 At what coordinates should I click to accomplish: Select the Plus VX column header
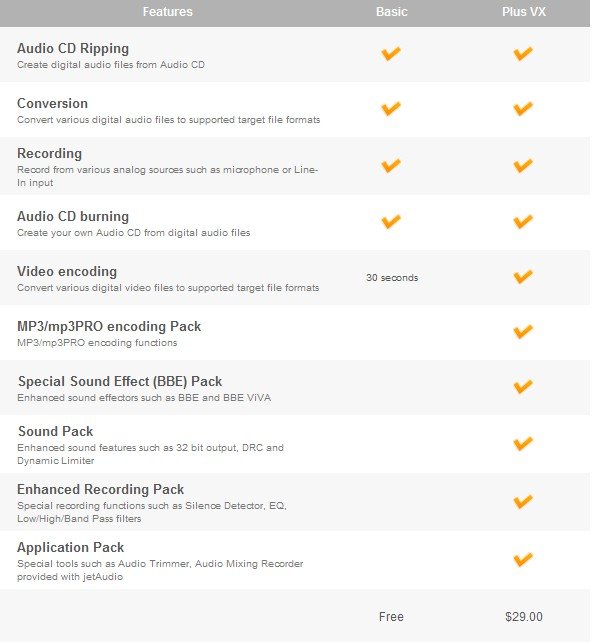point(524,12)
